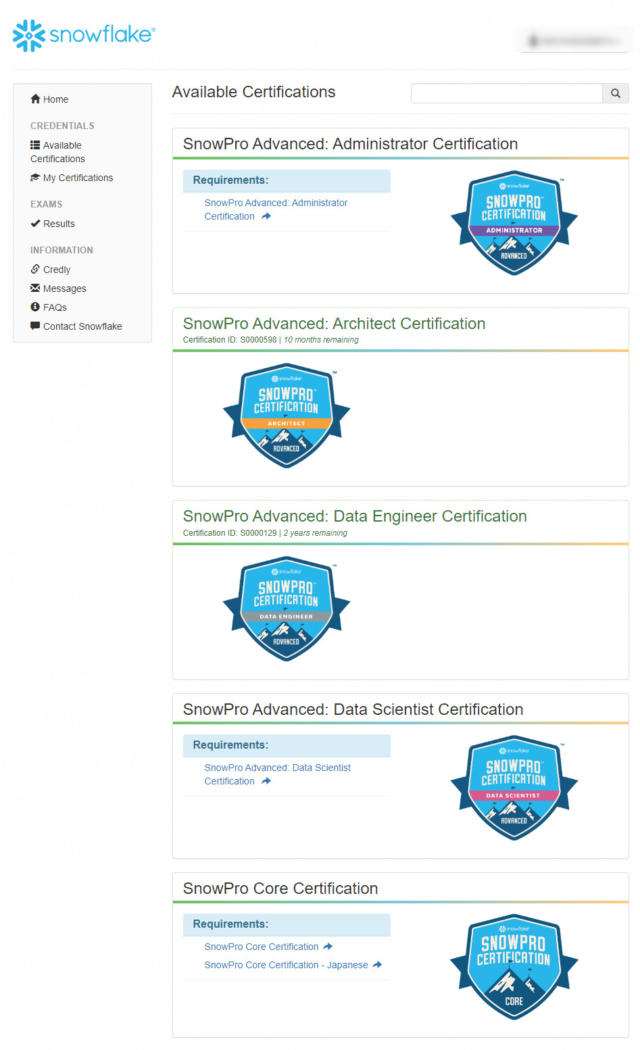Image resolution: width=640 pixels, height=1050 pixels.
Task: Click the arrow icon beside Administrator Certification requirement
Action: [266, 216]
